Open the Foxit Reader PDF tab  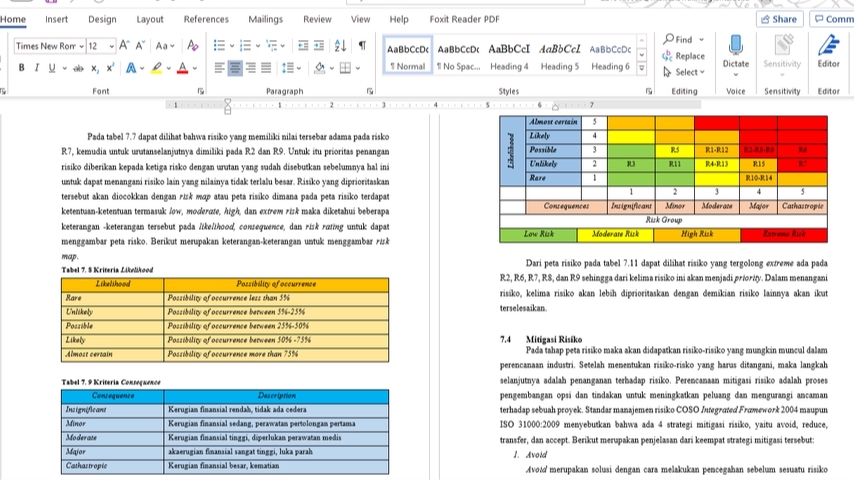point(464,19)
